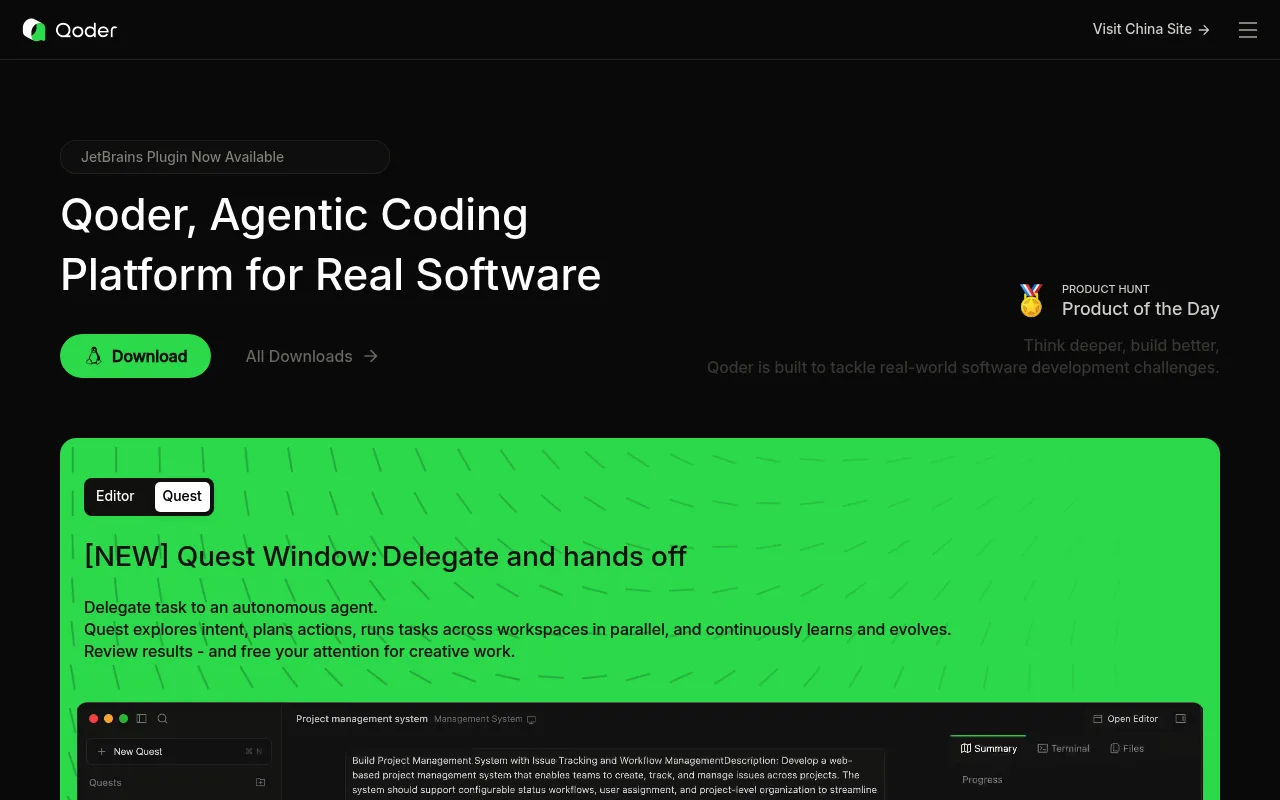Follow the Visit China Site link

click(x=1151, y=29)
